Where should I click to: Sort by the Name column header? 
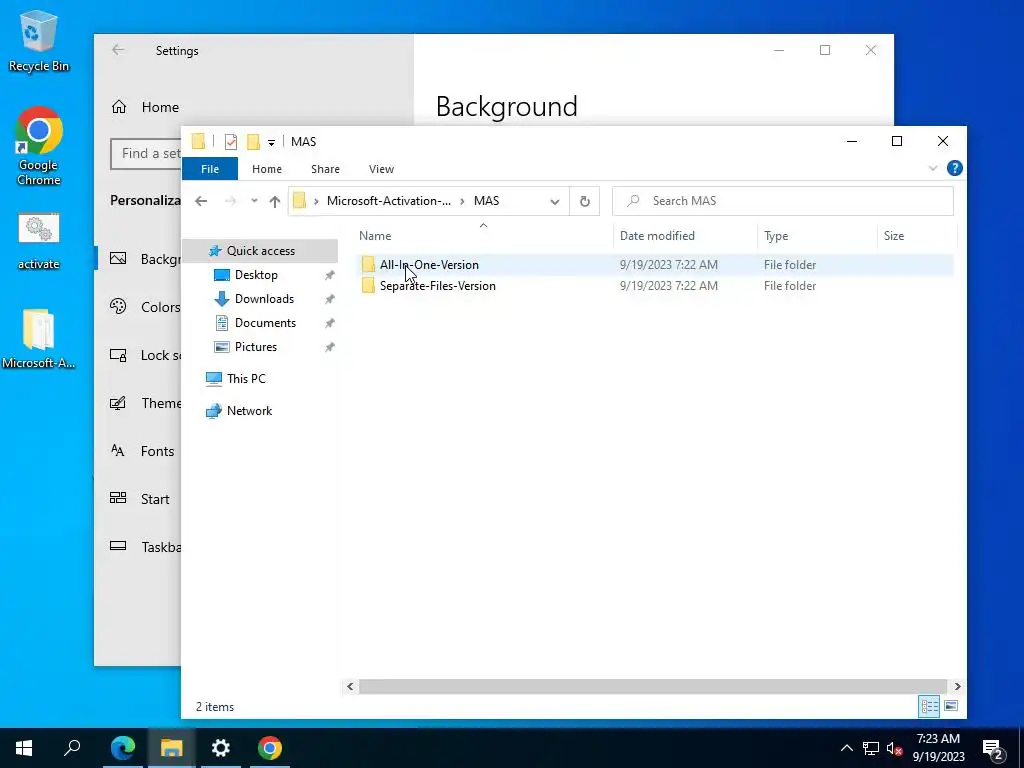click(x=485, y=236)
